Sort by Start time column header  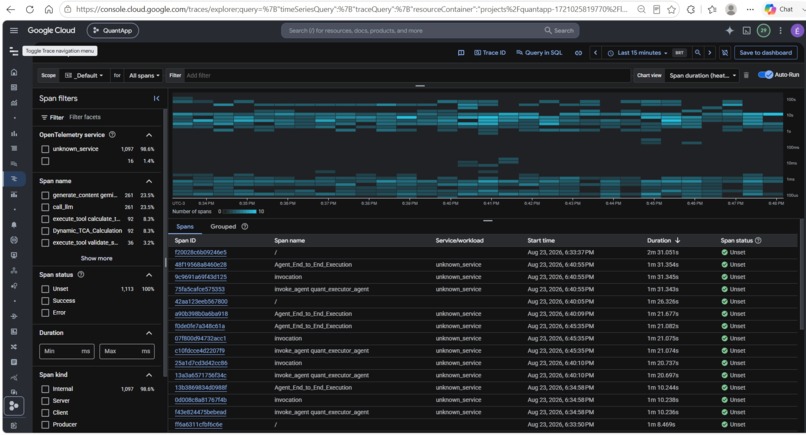tap(541, 240)
